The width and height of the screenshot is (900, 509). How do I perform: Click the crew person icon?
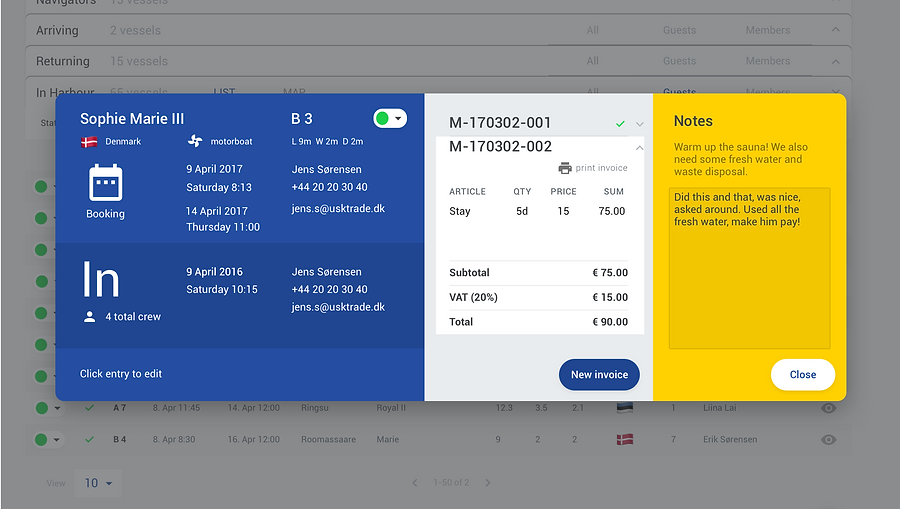pos(90,317)
